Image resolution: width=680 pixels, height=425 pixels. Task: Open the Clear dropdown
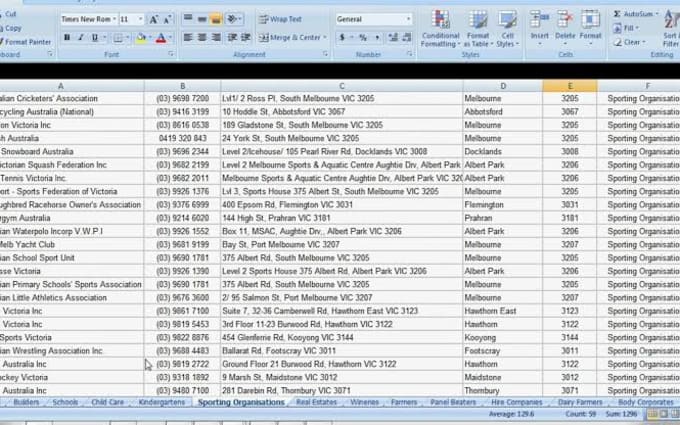click(x=629, y=42)
